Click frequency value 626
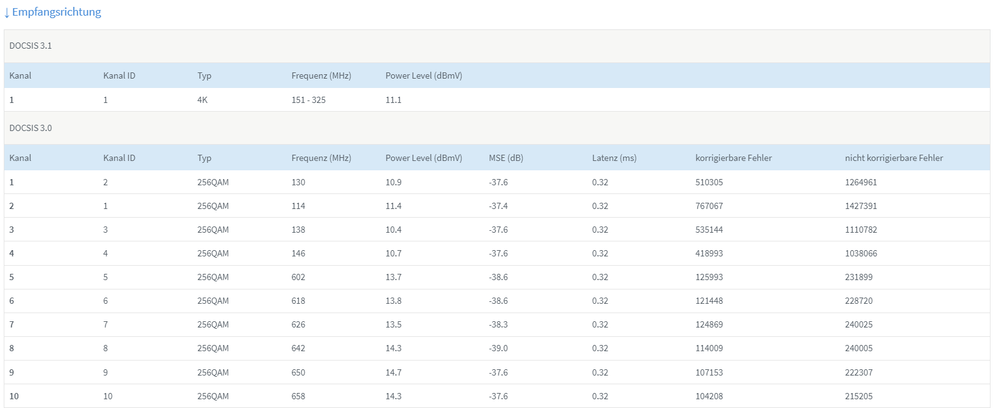Screen dimensions: 998x408 (x=298, y=325)
